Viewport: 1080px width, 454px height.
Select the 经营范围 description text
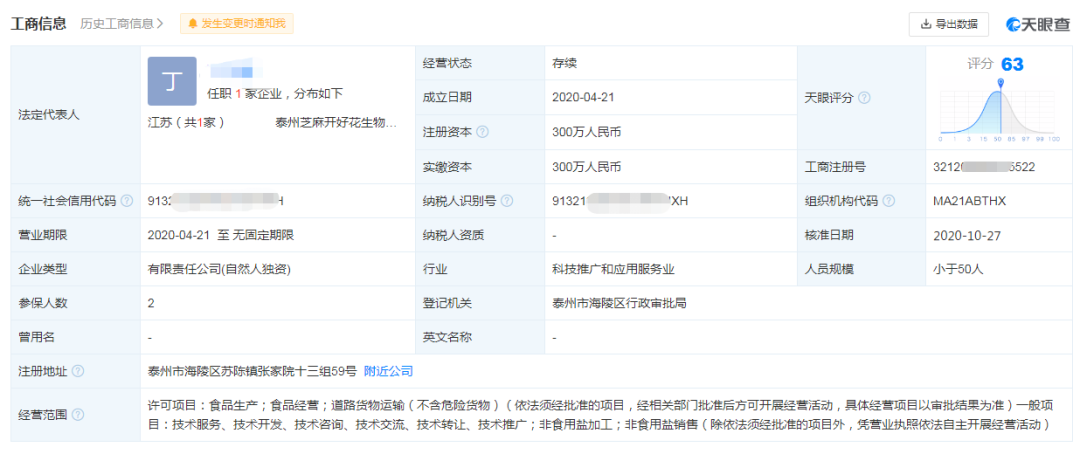tap(600, 415)
